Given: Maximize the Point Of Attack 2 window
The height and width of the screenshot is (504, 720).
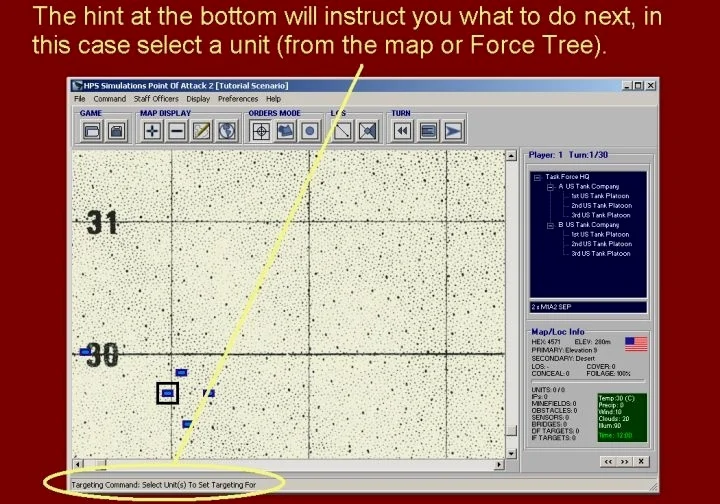Looking at the screenshot, I should click(x=639, y=86).
